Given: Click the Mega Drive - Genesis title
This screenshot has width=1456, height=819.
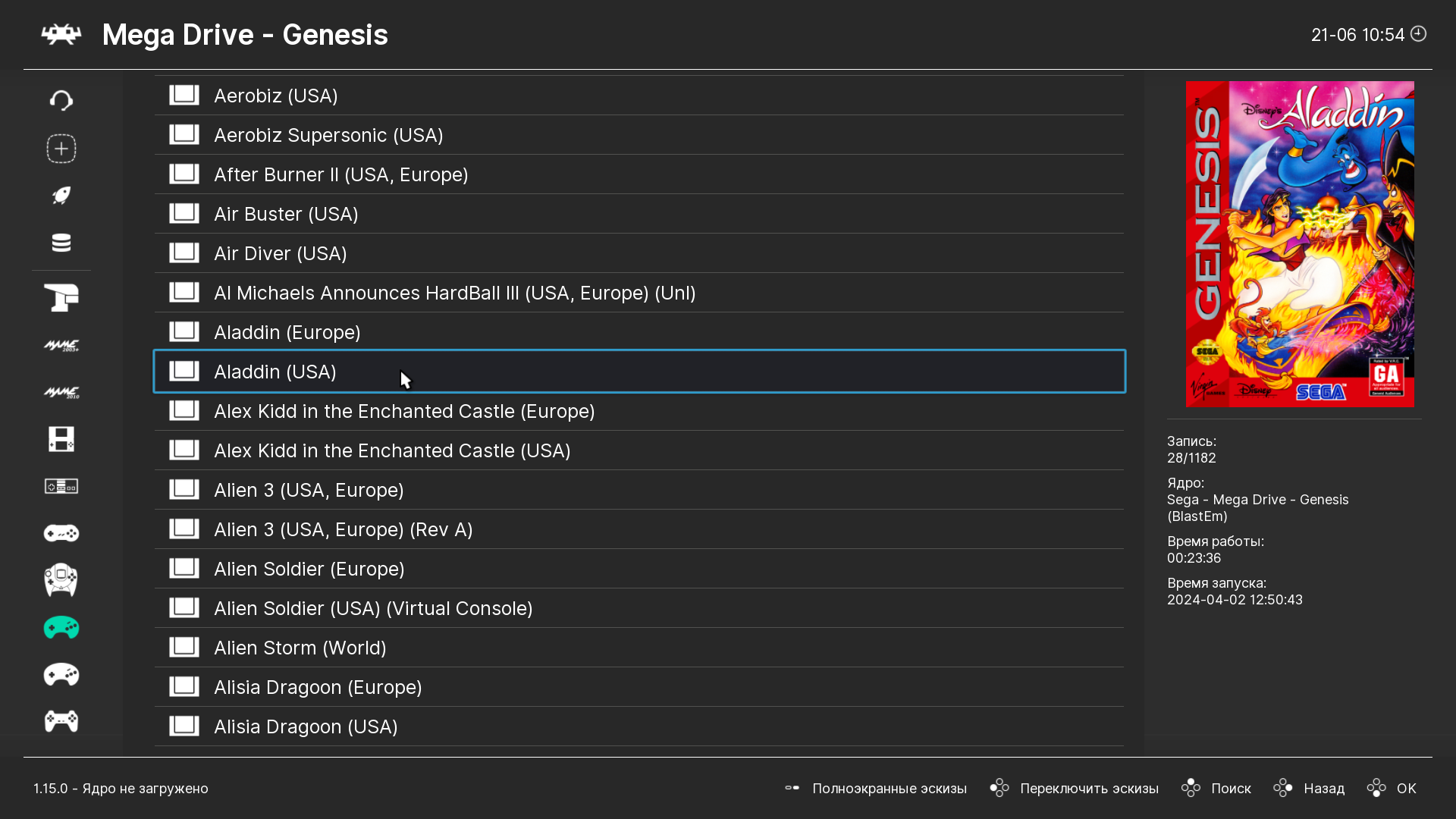Looking at the screenshot, I should (245, 35).
